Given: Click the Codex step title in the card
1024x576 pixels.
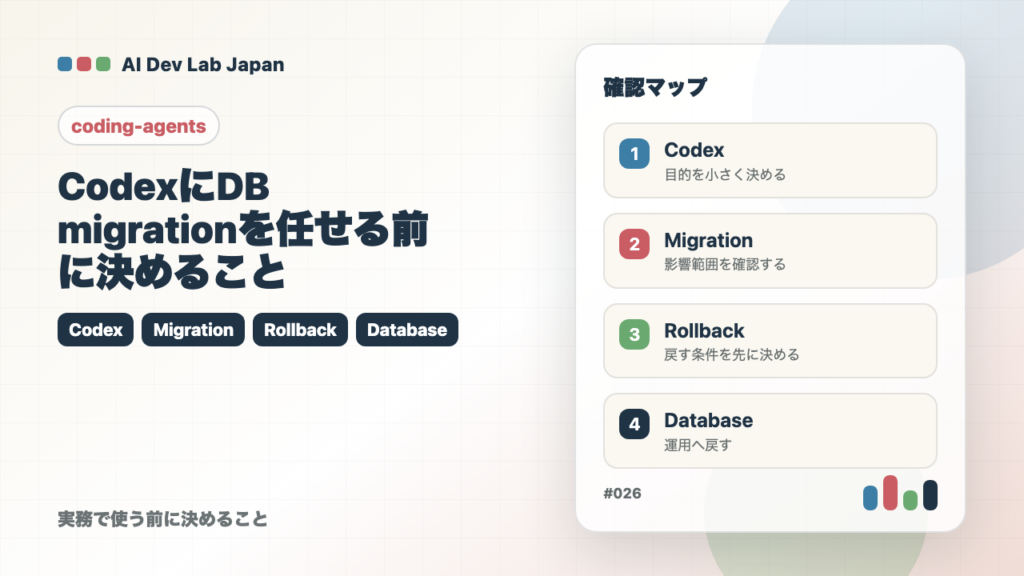Looking at the screenshot, I should point(694,150).
